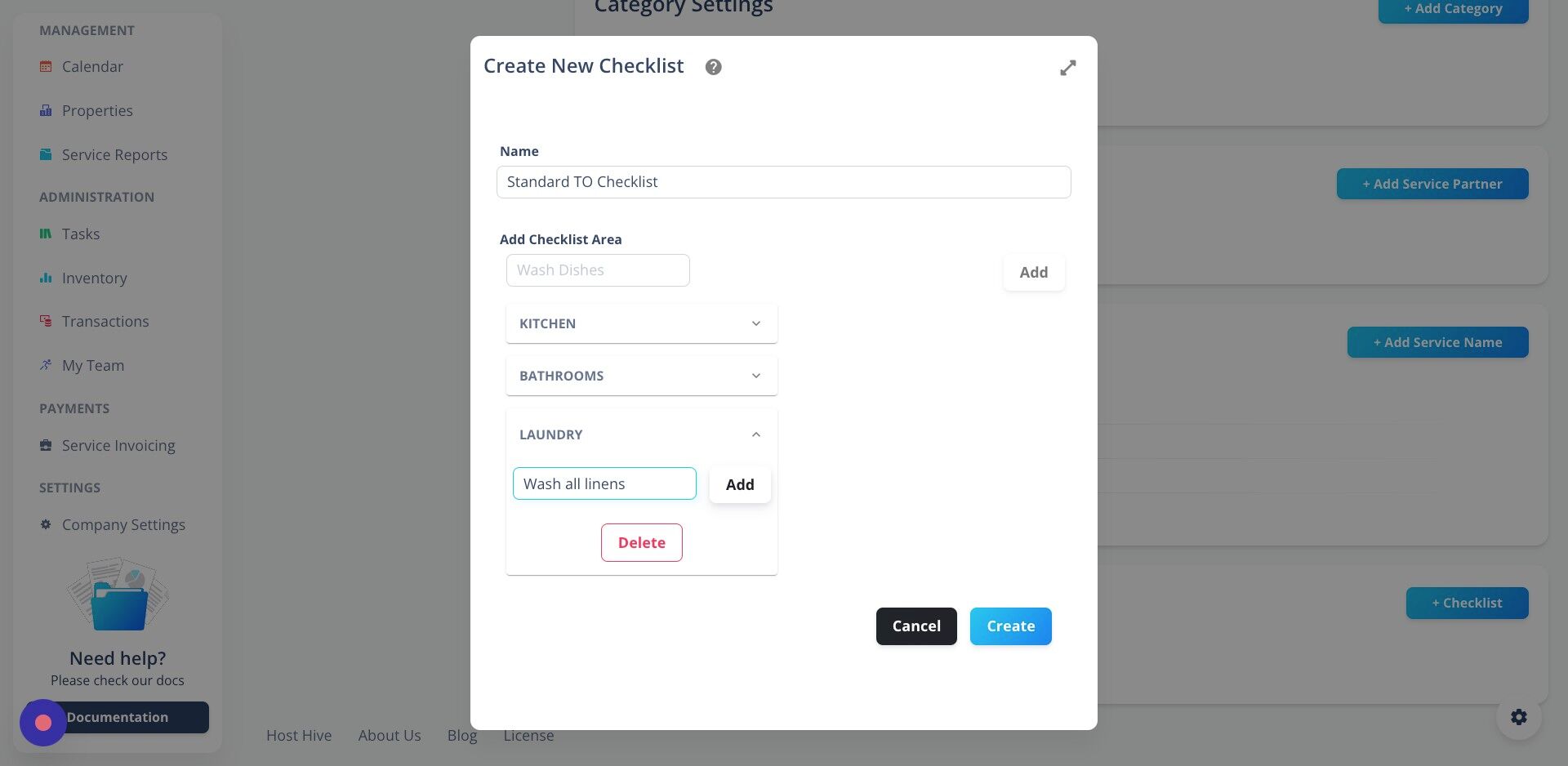The width and height of the screenshot is (1568, 766).
Task: Click the blue Create button
Action: [1010, 626]
